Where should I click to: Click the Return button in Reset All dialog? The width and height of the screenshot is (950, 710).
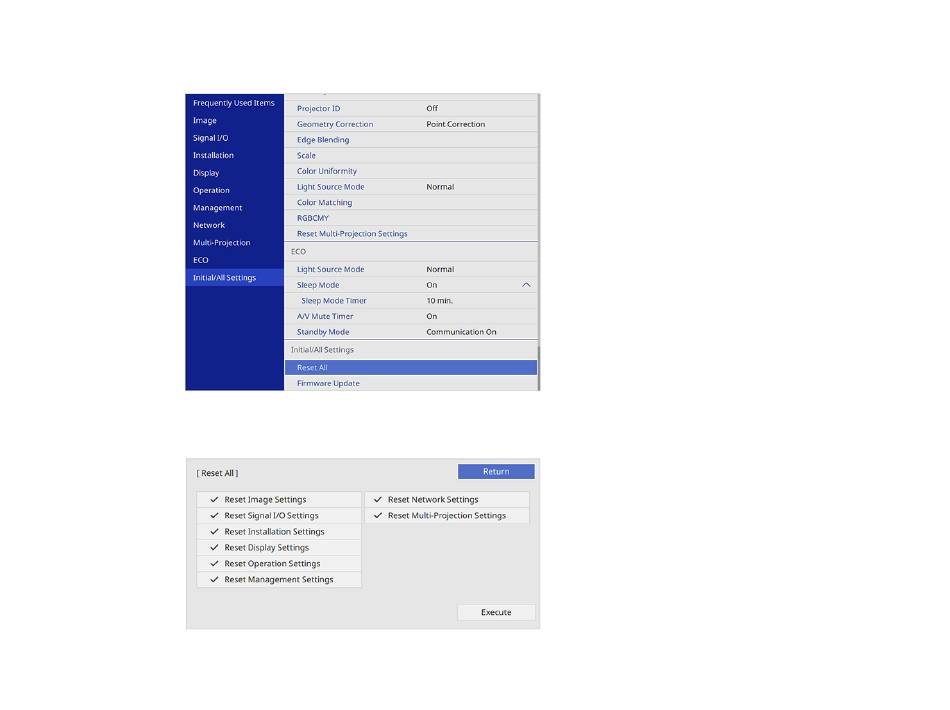coord(496,472)
